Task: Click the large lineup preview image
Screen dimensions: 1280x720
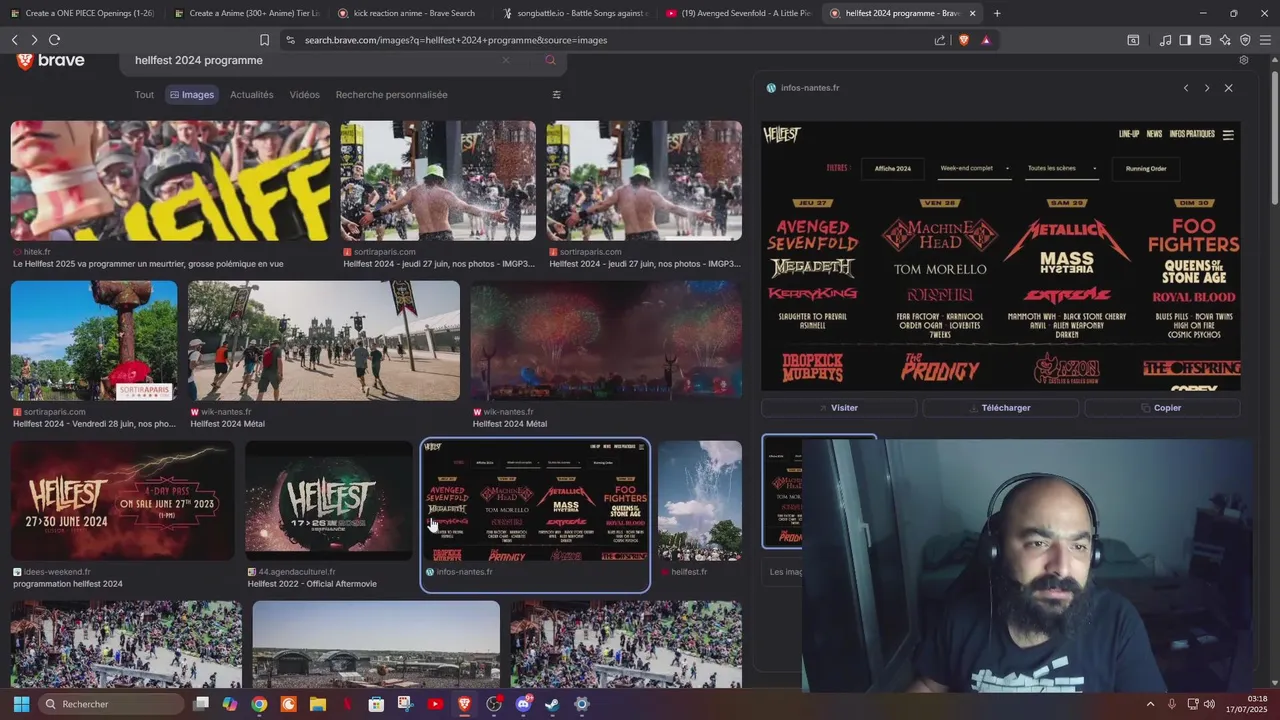Action: 1001,256
